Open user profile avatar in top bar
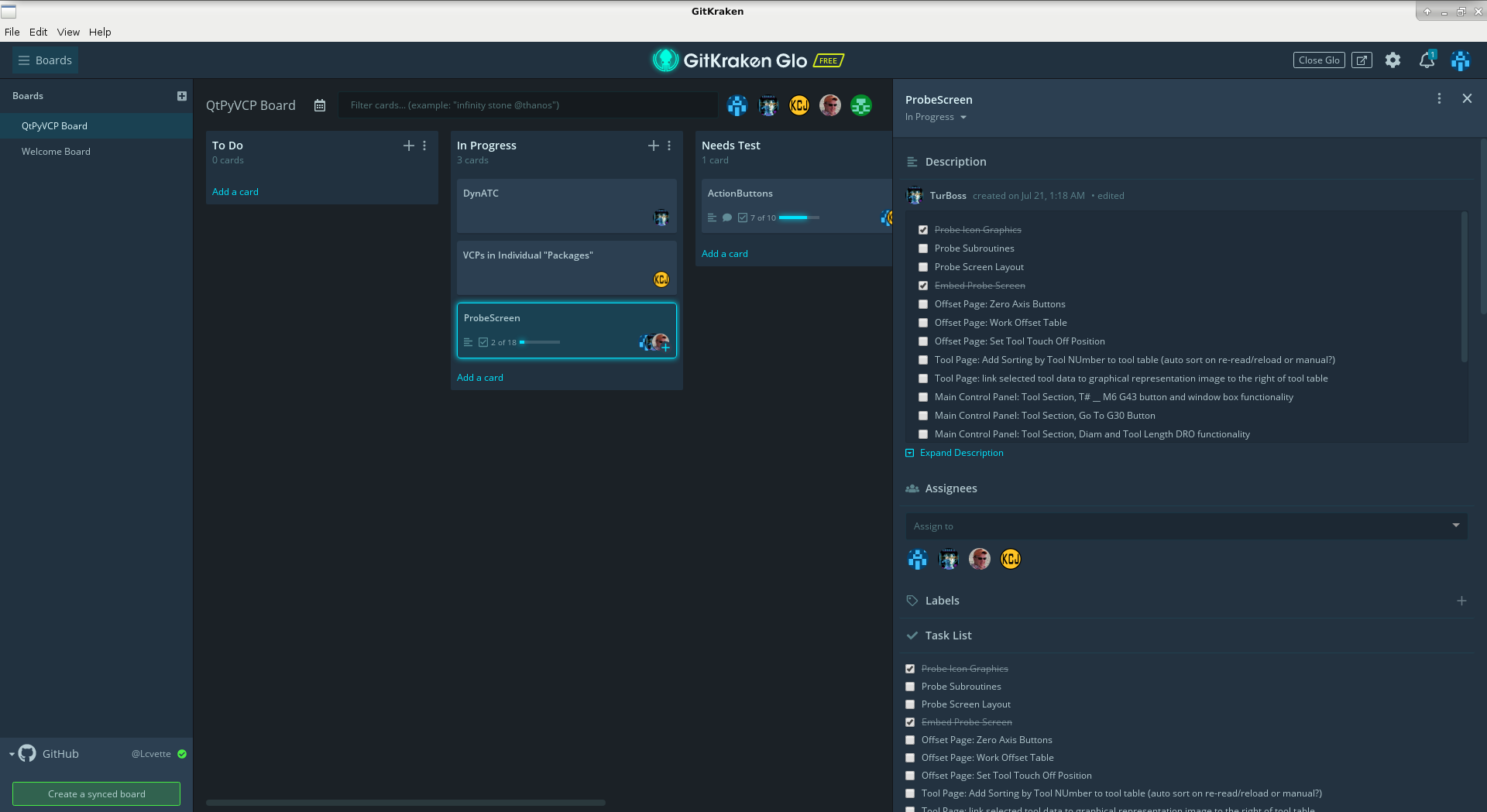 [x=1461, y=60]
